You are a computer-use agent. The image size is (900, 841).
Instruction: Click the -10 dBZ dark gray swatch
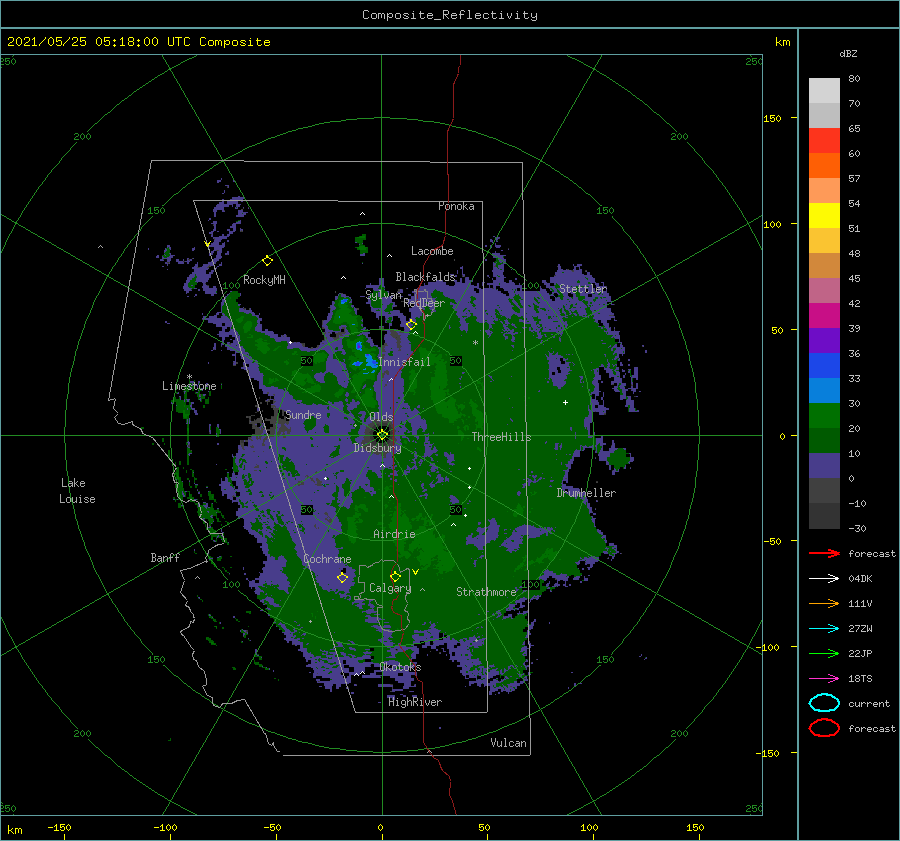tap(824, 516)
